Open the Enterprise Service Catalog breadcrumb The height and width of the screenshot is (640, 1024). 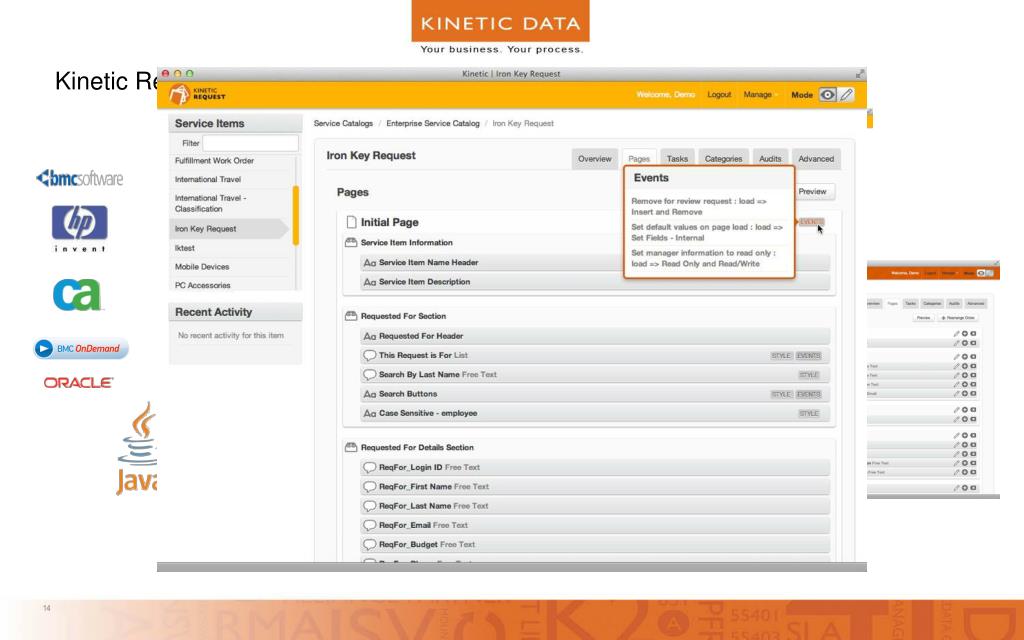pyautogui.click(x=433, y=123)
